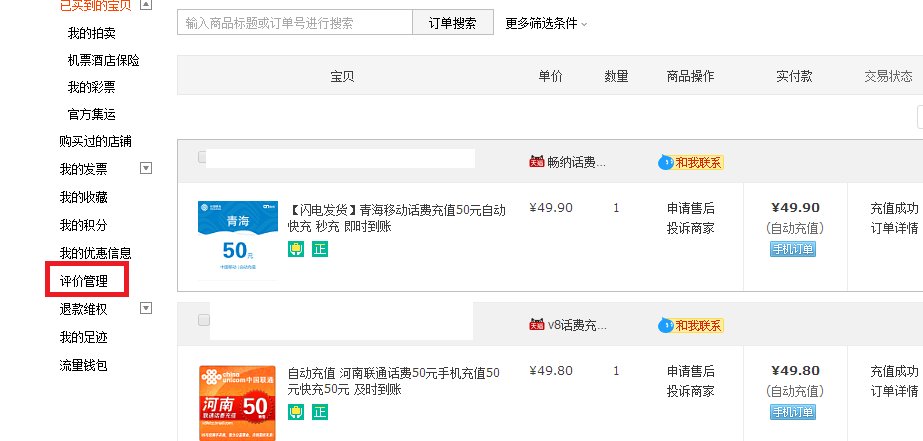
Task: Click the 订单搜索 button
Action: coord(453,22)
